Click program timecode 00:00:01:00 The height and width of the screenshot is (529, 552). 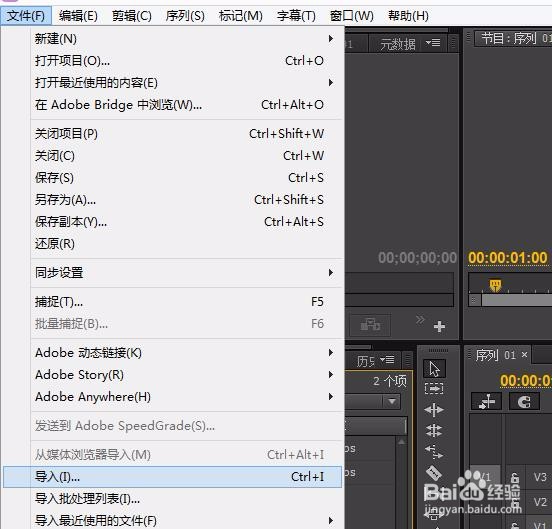[x=508, y=258]
